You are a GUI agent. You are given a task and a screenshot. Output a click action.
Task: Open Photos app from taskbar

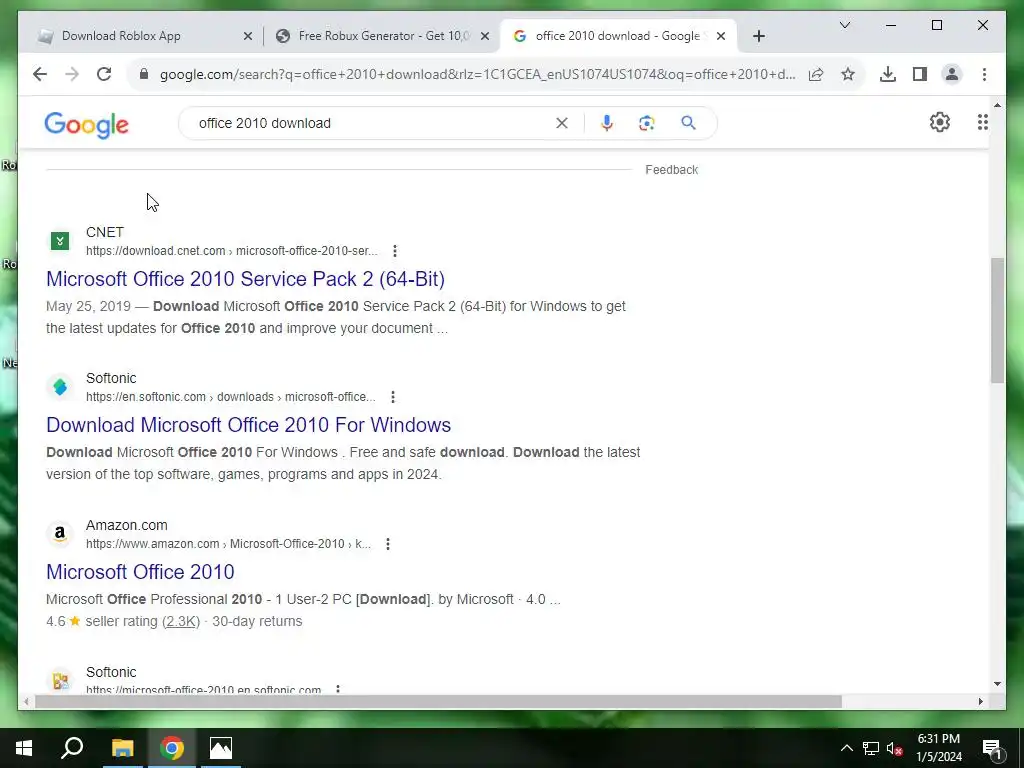click(221, 748)
